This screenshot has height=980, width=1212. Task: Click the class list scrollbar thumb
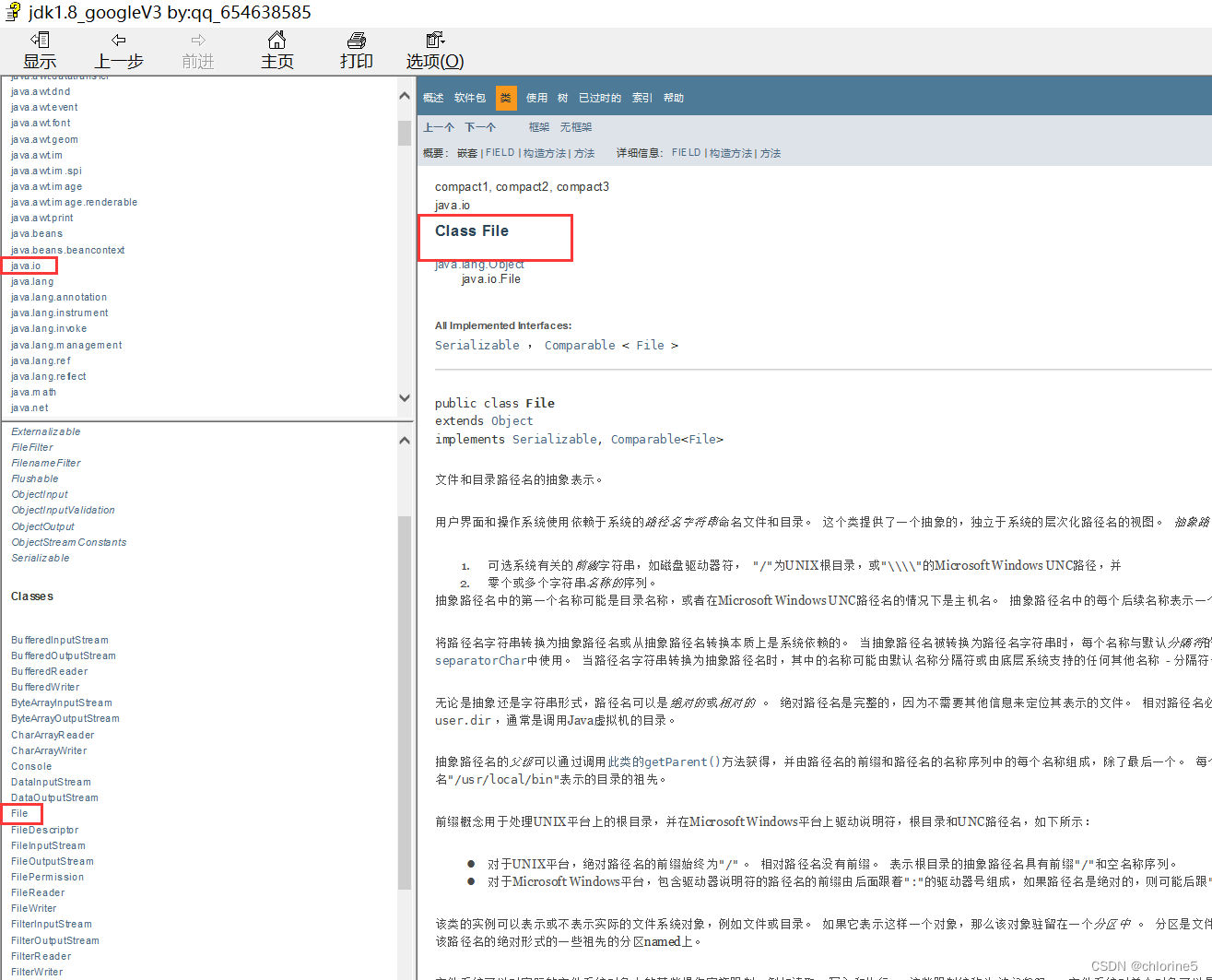(405, 703)
